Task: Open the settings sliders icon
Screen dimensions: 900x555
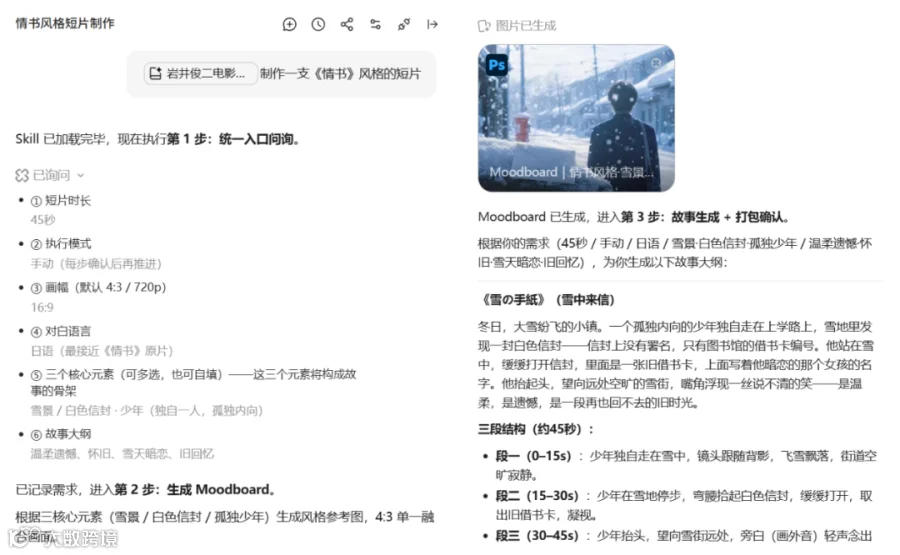Action: pos(375,24)
